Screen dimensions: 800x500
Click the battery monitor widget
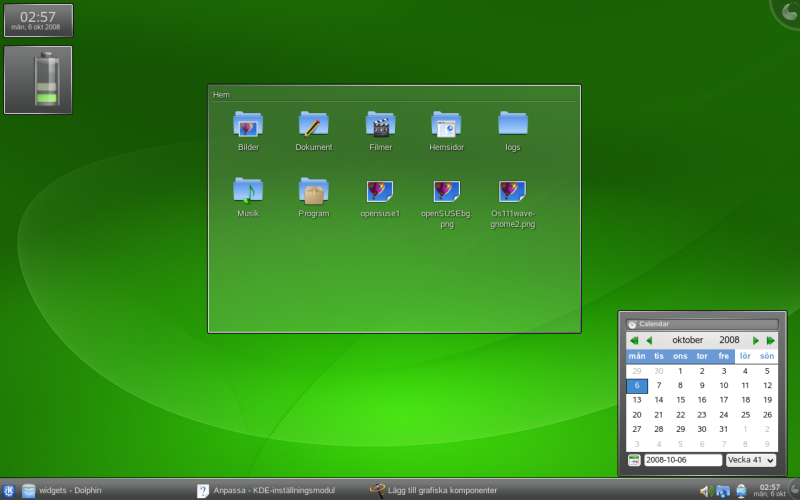[x=38, y=80]
